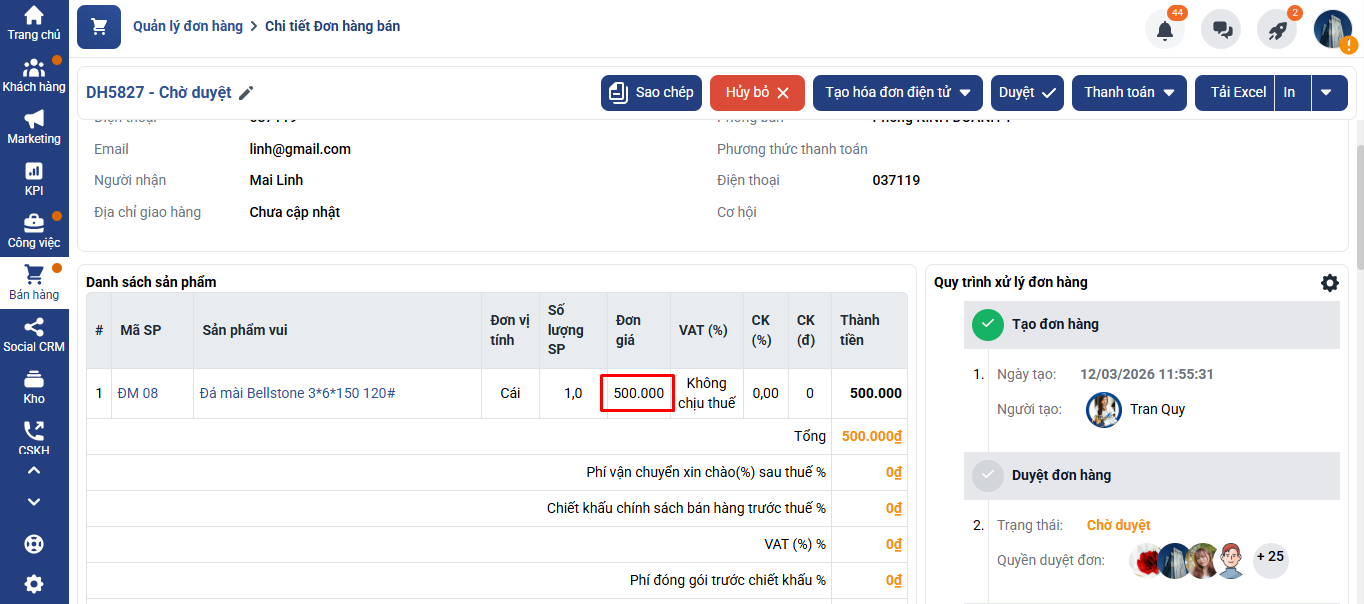1364x604 pixels.
Task: Approve the order with Duyệt button
Action: coord(1028,92)
